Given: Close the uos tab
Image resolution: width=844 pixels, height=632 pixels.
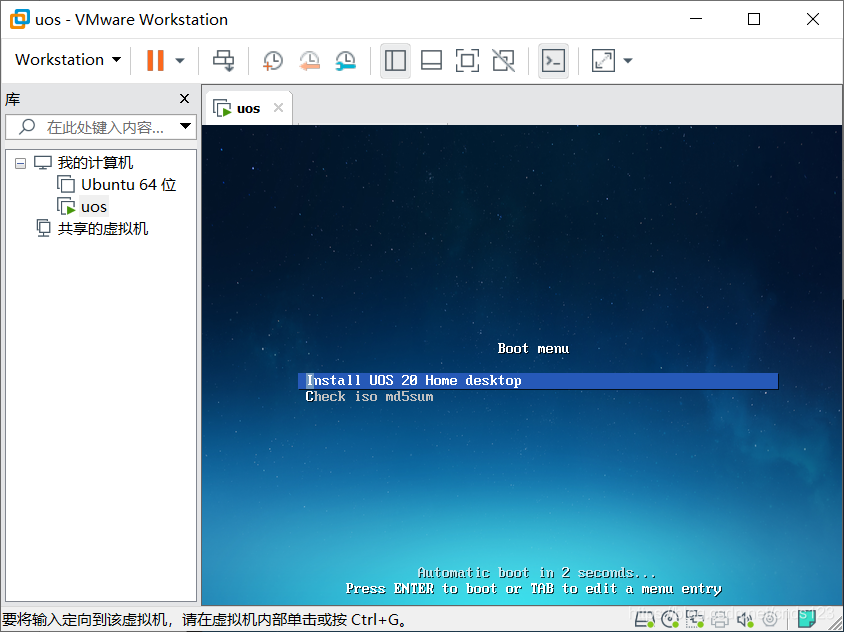Looking at the screenshot, I should click(278, 108).
